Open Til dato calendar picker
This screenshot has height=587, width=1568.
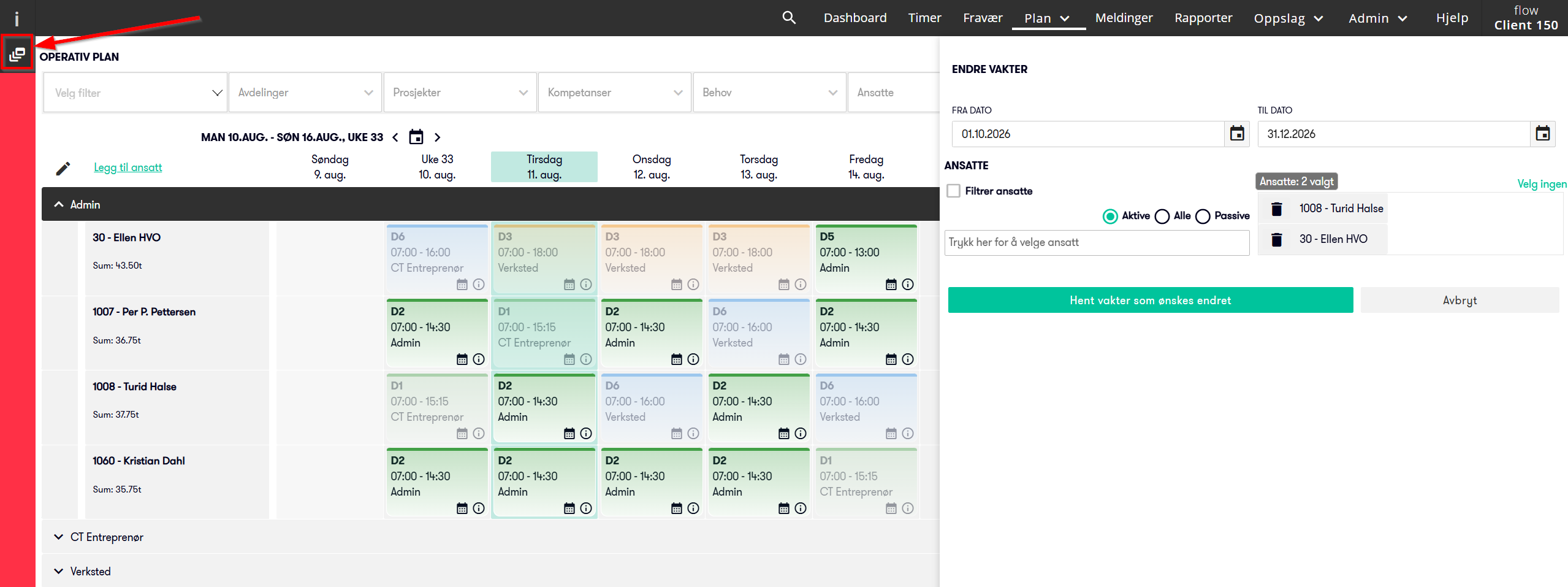1543,134
